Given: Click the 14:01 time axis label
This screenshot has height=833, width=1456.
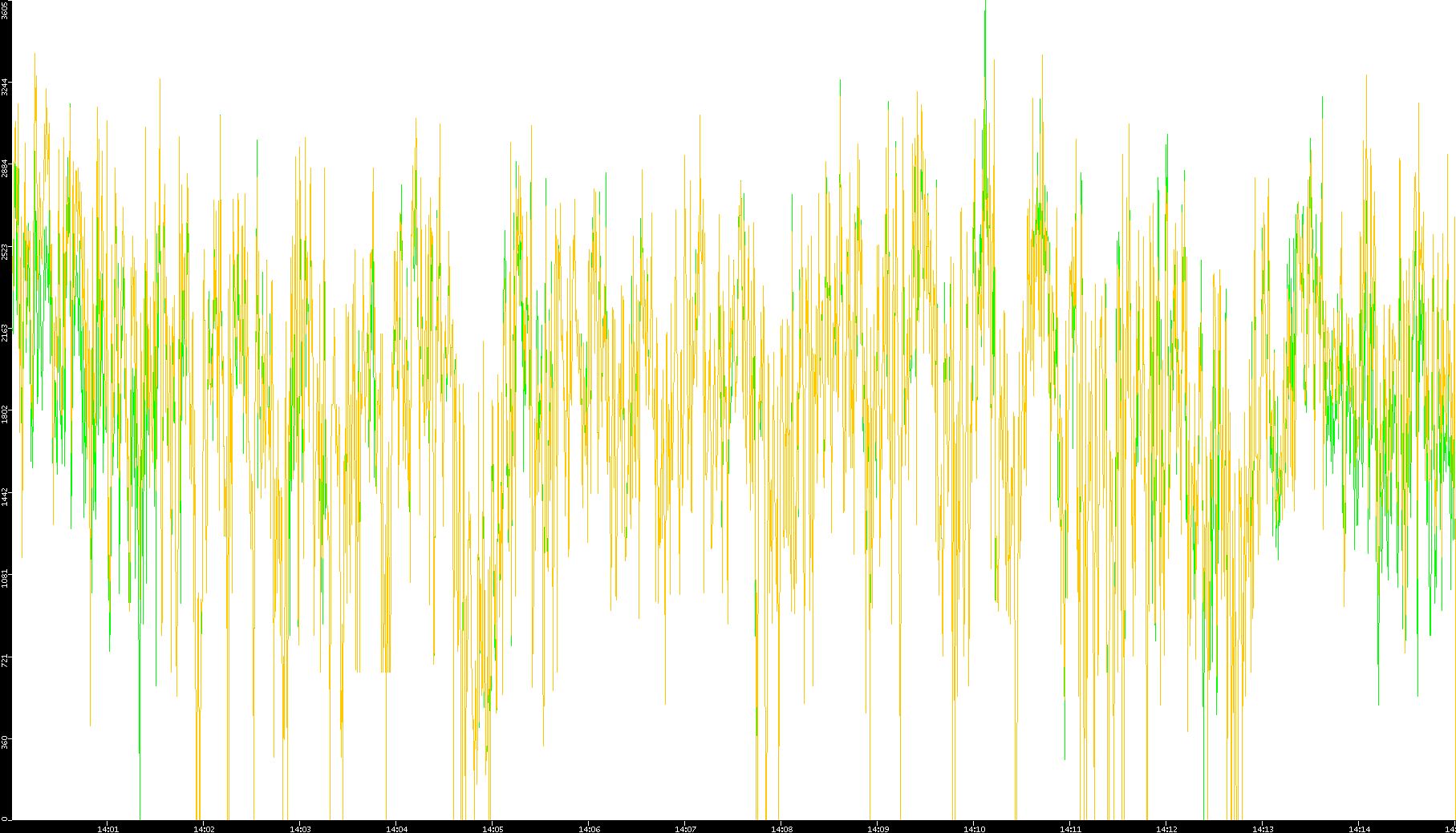Looking at the screenshot, I should 107,829.
